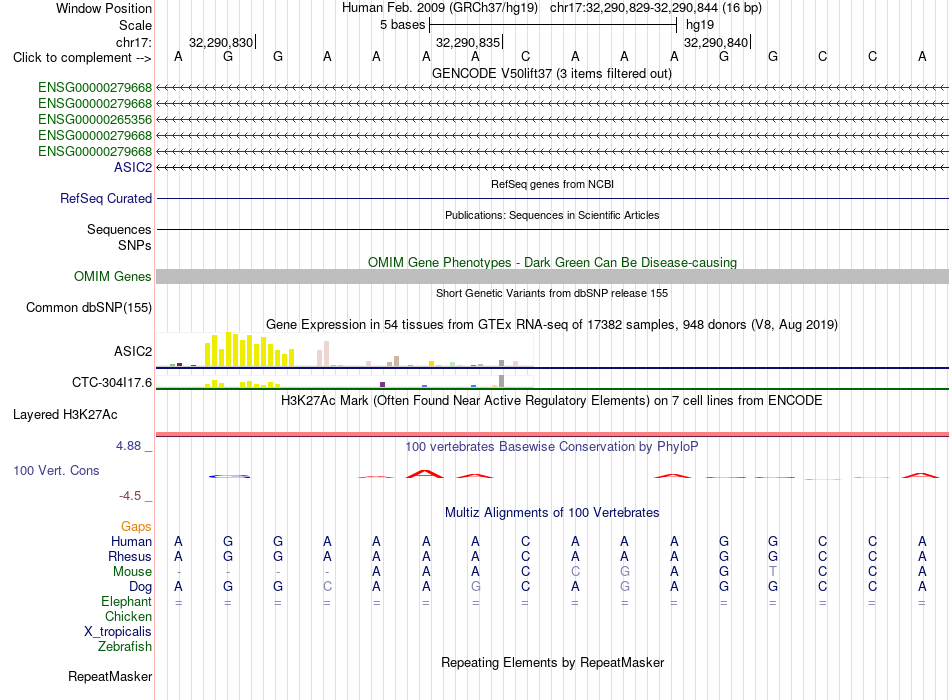The image size is (950, 700).
Task: Click the gray OMIM Genes bar
Action: [552, 276]
